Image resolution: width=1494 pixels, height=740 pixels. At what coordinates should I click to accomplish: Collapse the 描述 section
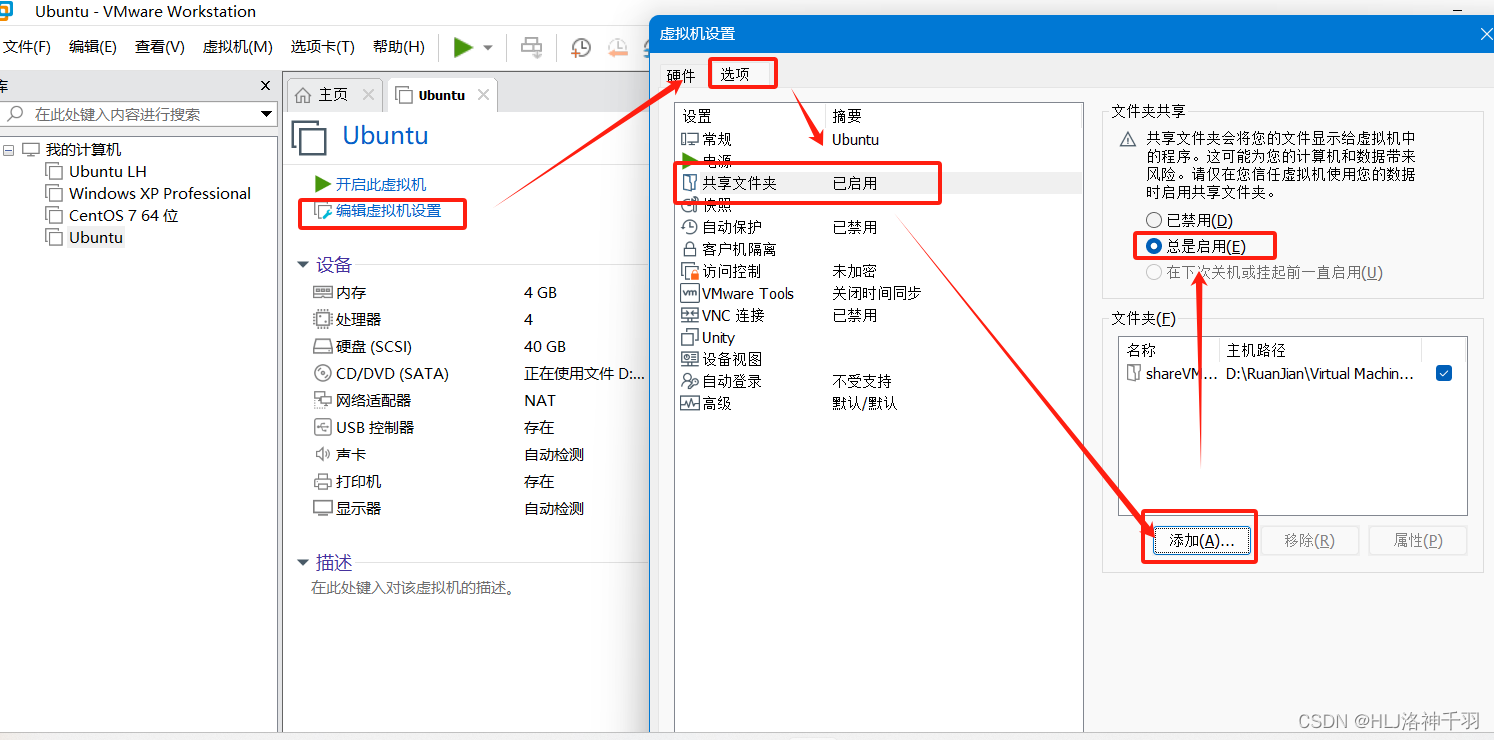[x=302, y=563]
